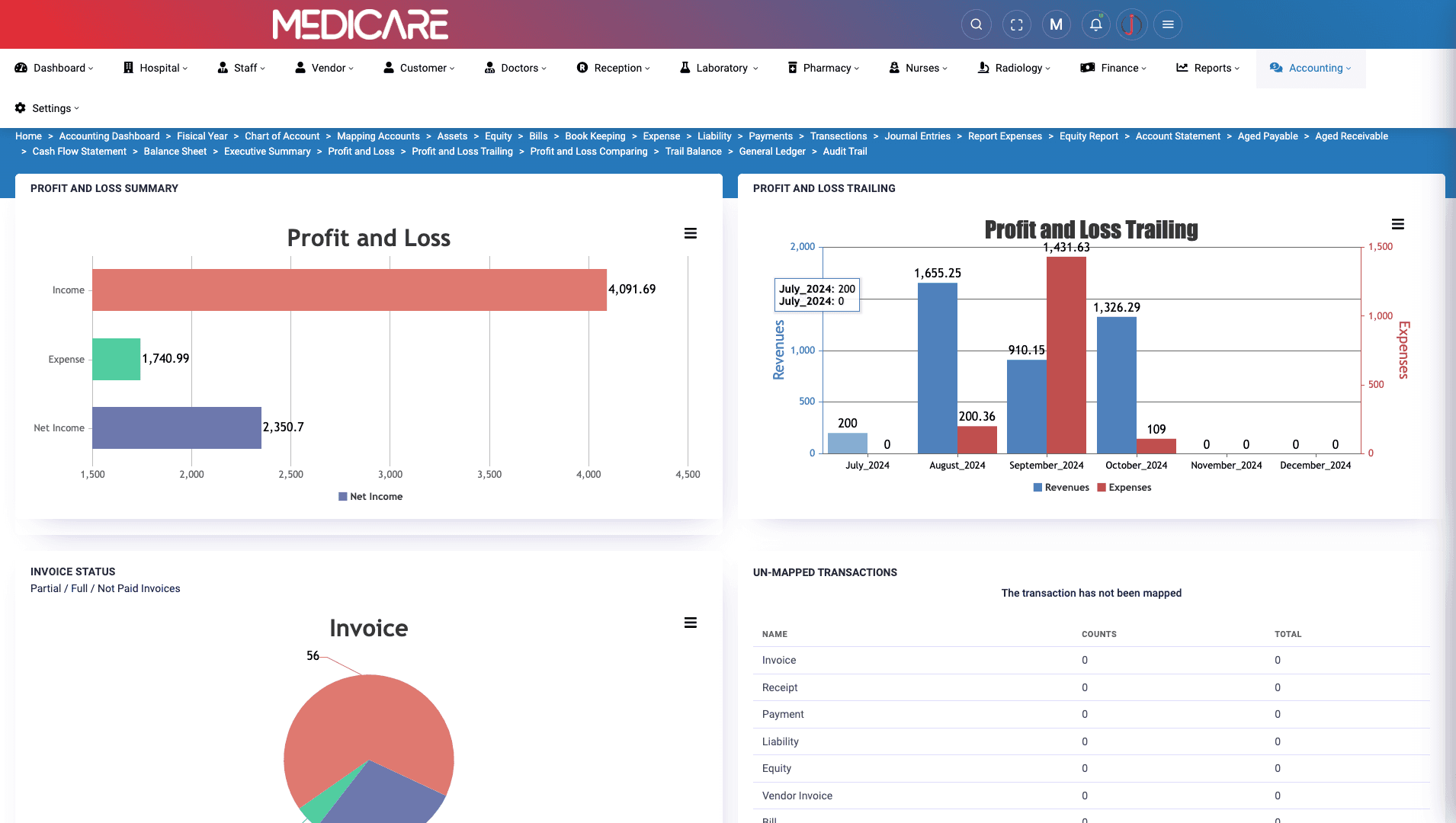Click the user profile avatar icon
This screenshot has width=1456, height=823.
click(1131, 24)
